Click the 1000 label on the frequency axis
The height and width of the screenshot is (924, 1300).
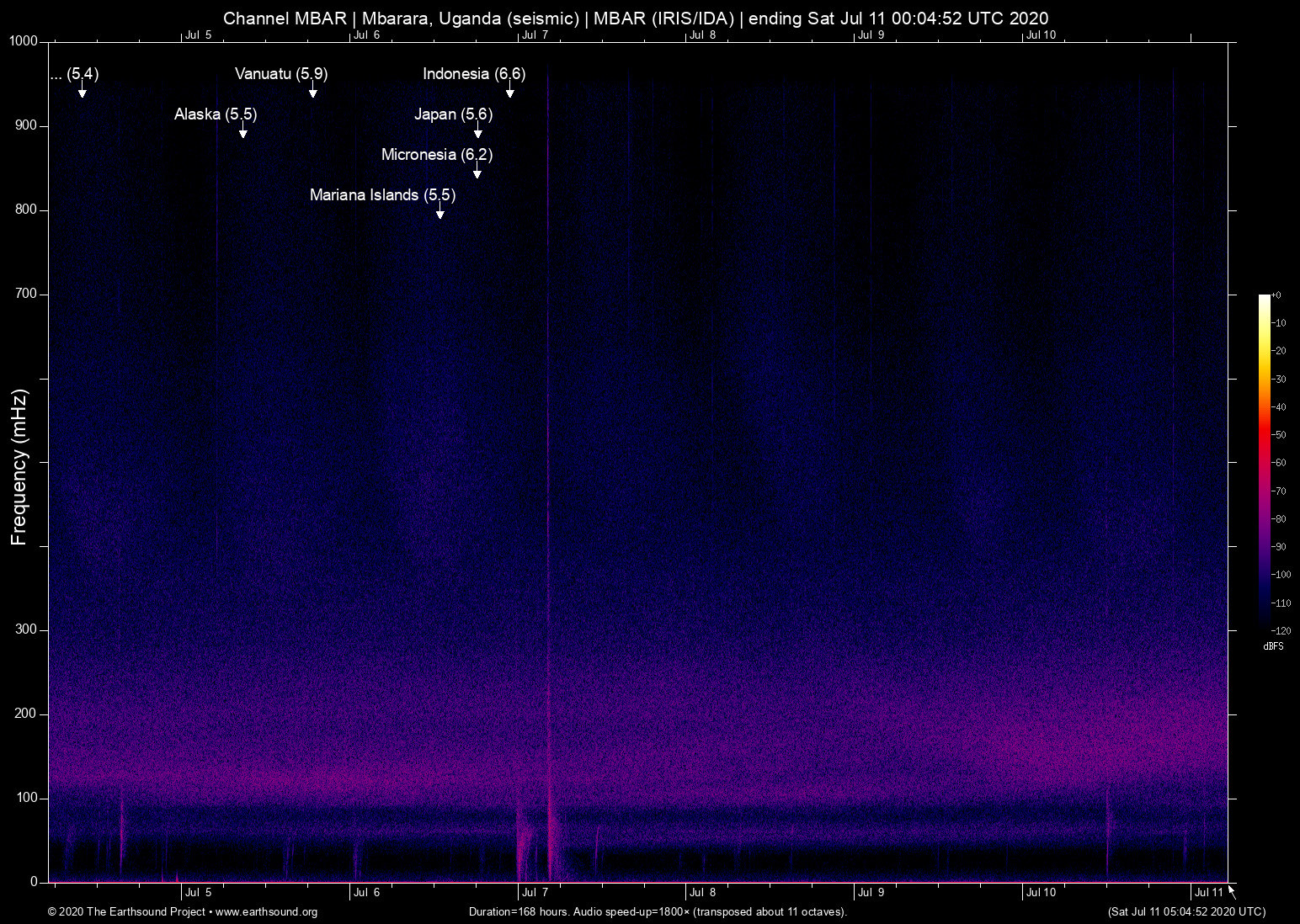point(24,41)
